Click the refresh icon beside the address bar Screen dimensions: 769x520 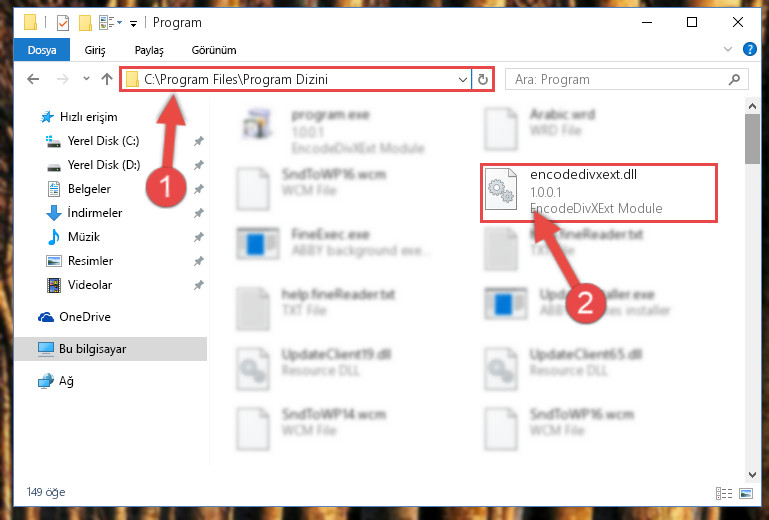pyautogui.click(x=483, y=79)
